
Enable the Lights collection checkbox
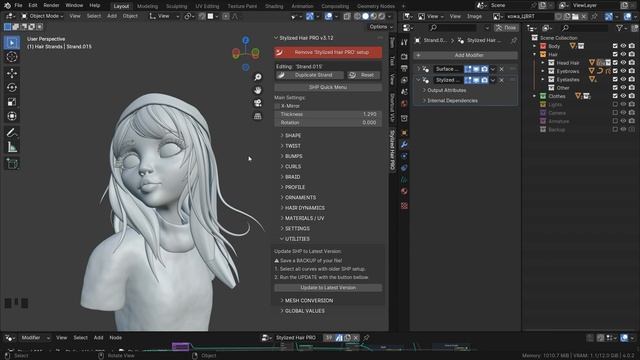[615, 104]
